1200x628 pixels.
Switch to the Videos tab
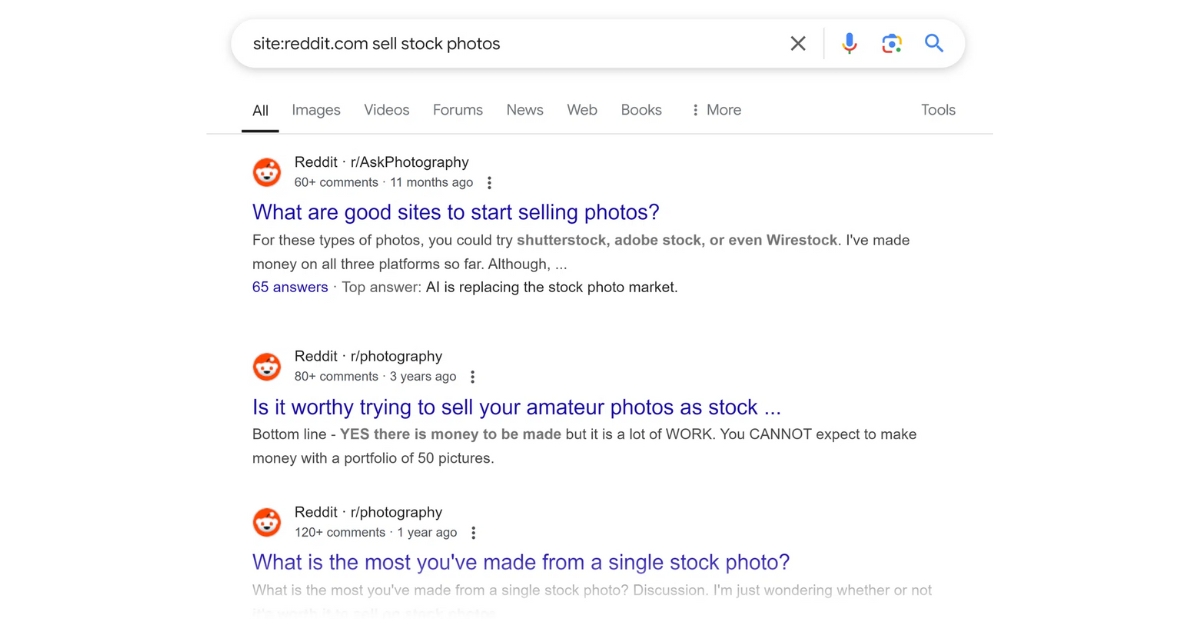point(387,110)
